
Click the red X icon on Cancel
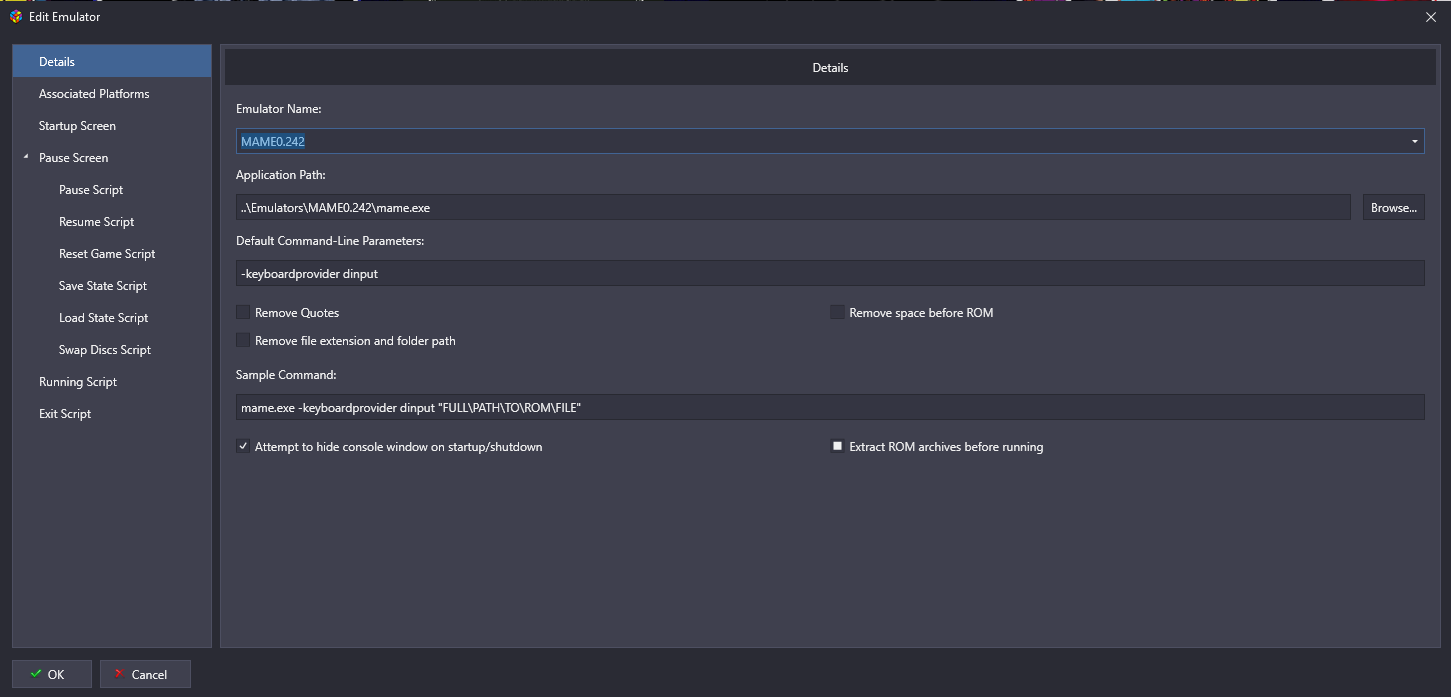[119, 674]
